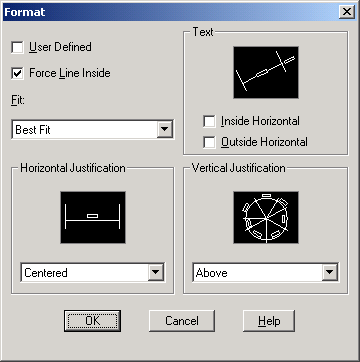The width and height of the screenshot is (360, 362).
Task: Enable the User Defined checkbox
Action: click(x=17, y=47)
